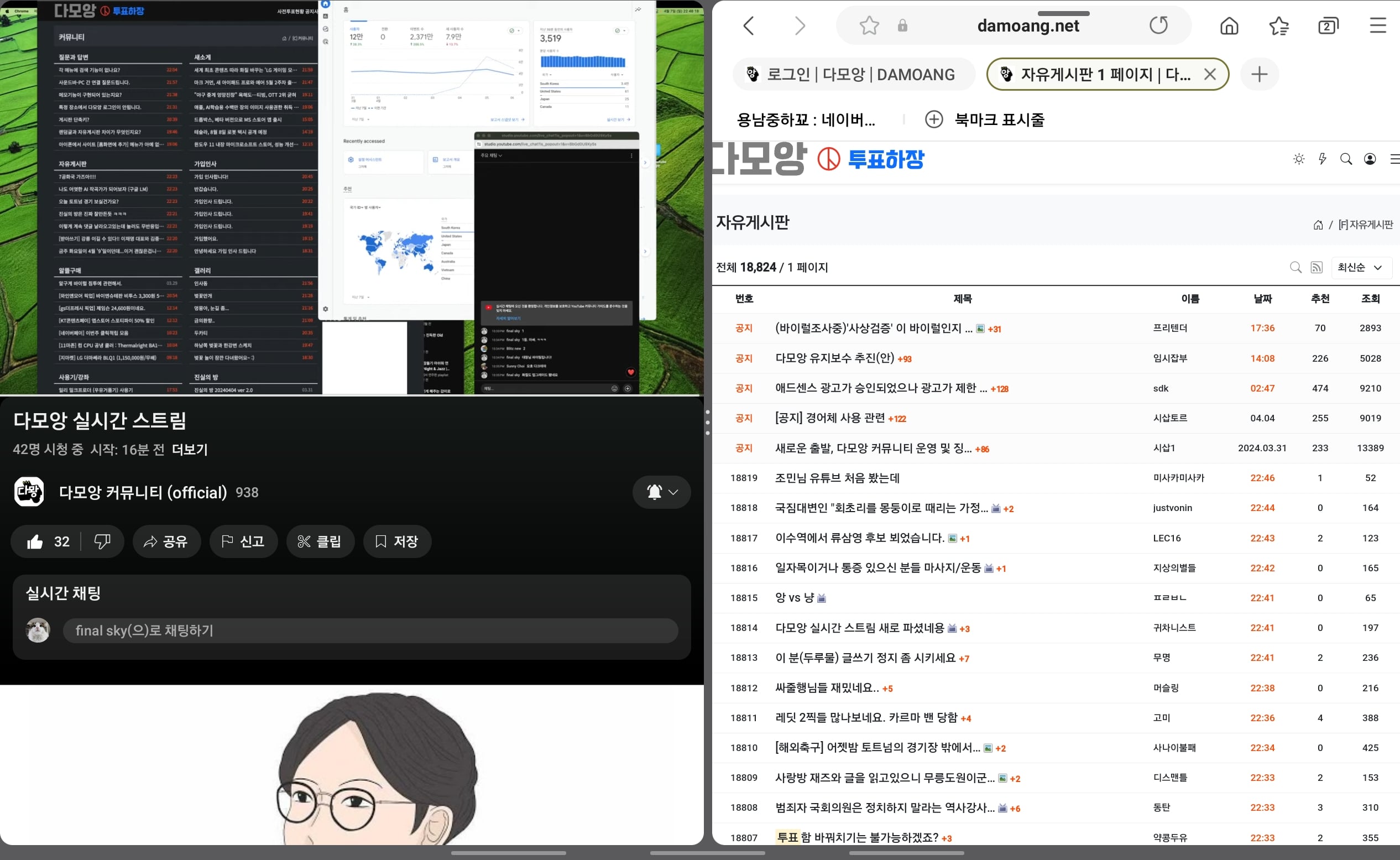
Task: Click the 추천 column header
Action: 1320,299
